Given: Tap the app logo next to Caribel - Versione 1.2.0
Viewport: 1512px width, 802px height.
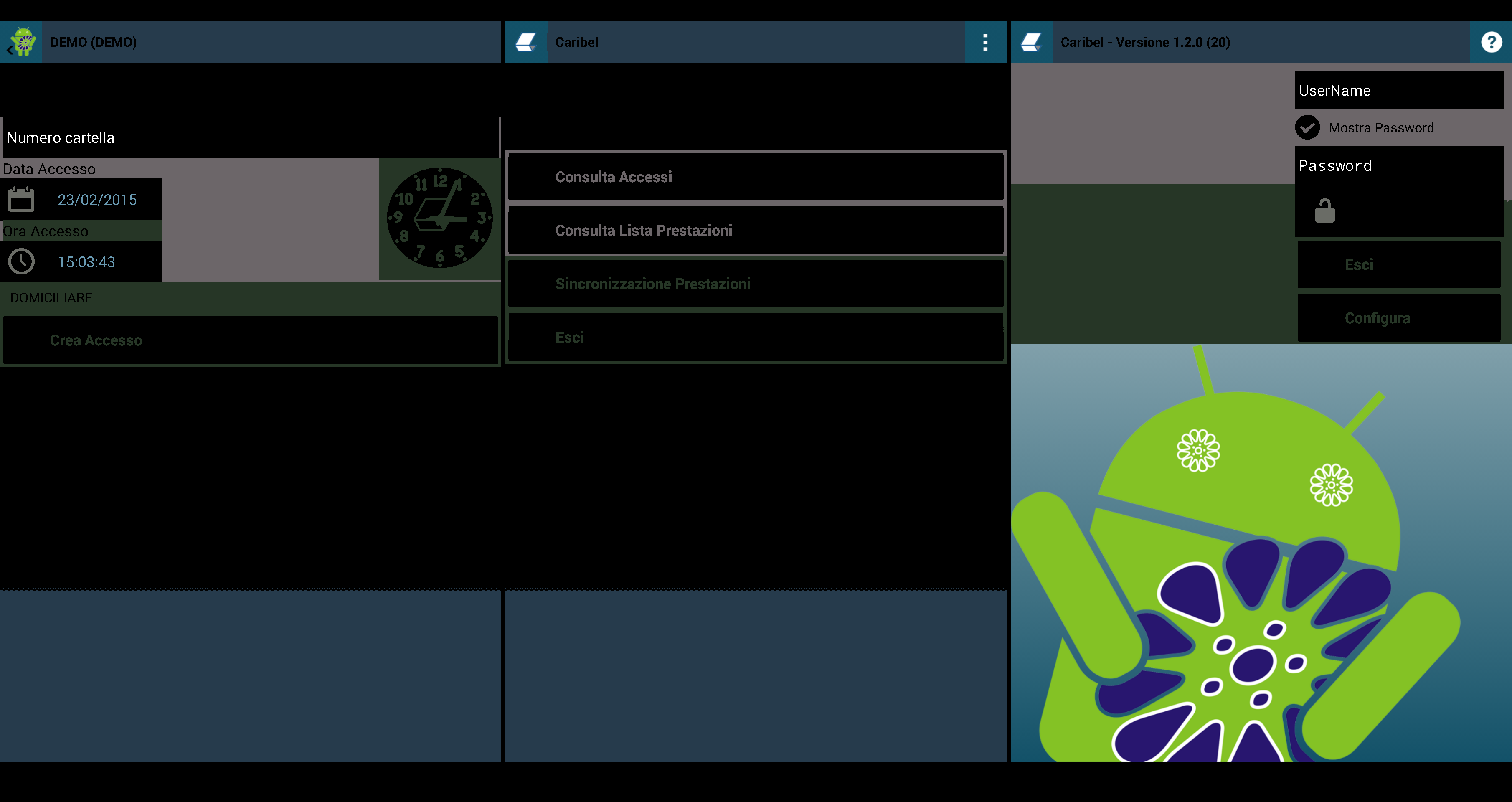Looking at the screenshot, I should coord(1031,42).
